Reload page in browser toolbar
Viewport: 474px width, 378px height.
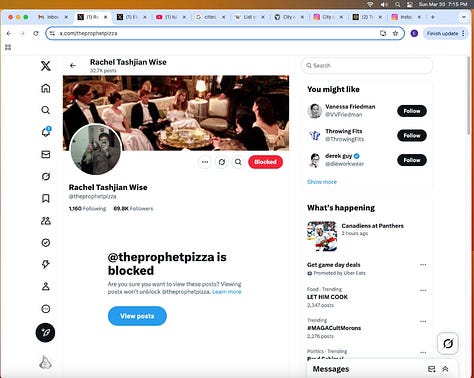[36, 33]
